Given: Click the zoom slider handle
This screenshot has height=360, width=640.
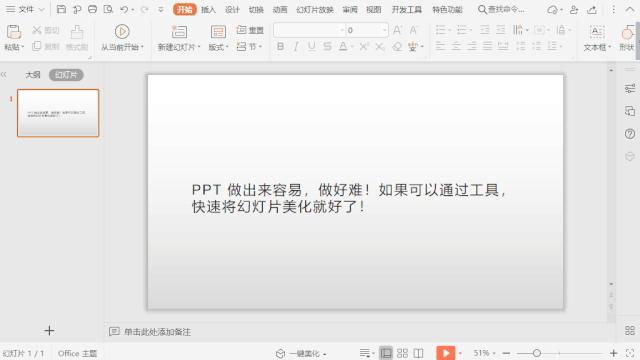Looking at the screenshot, I should pyautogui.click(x=537, y=353).
